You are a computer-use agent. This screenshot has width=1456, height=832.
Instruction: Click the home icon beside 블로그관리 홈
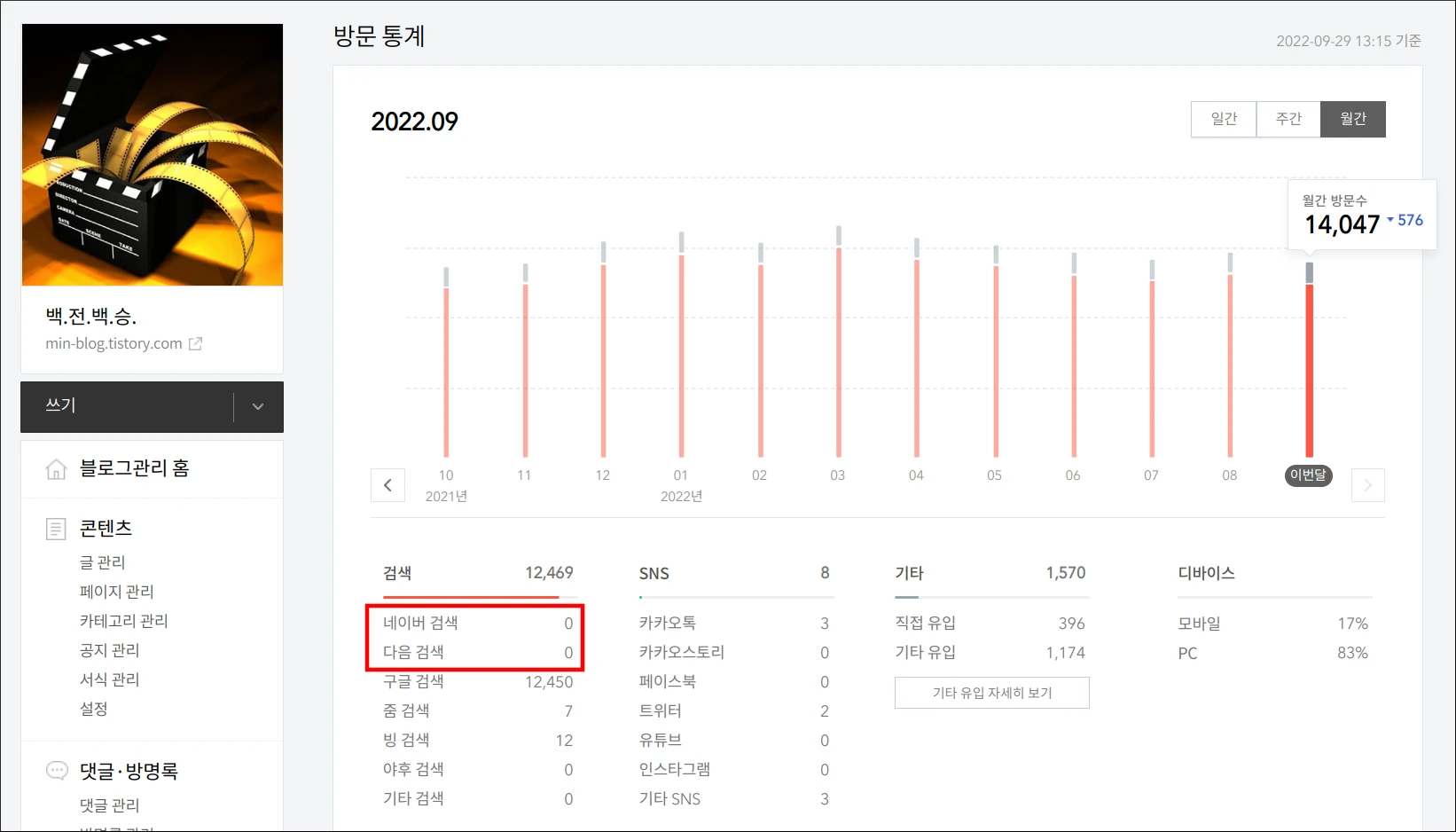point(56,468)
